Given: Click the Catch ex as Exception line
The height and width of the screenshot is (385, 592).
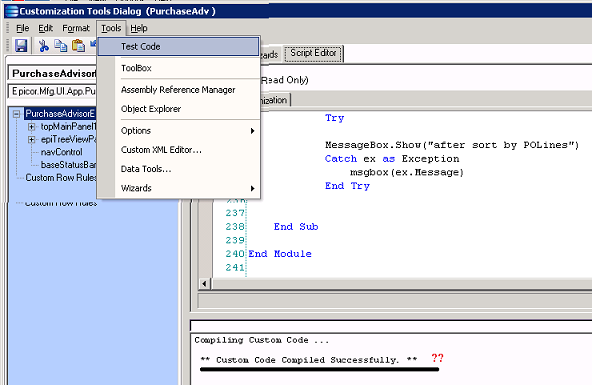Looking at the screenshot, I should click(392, 159).
